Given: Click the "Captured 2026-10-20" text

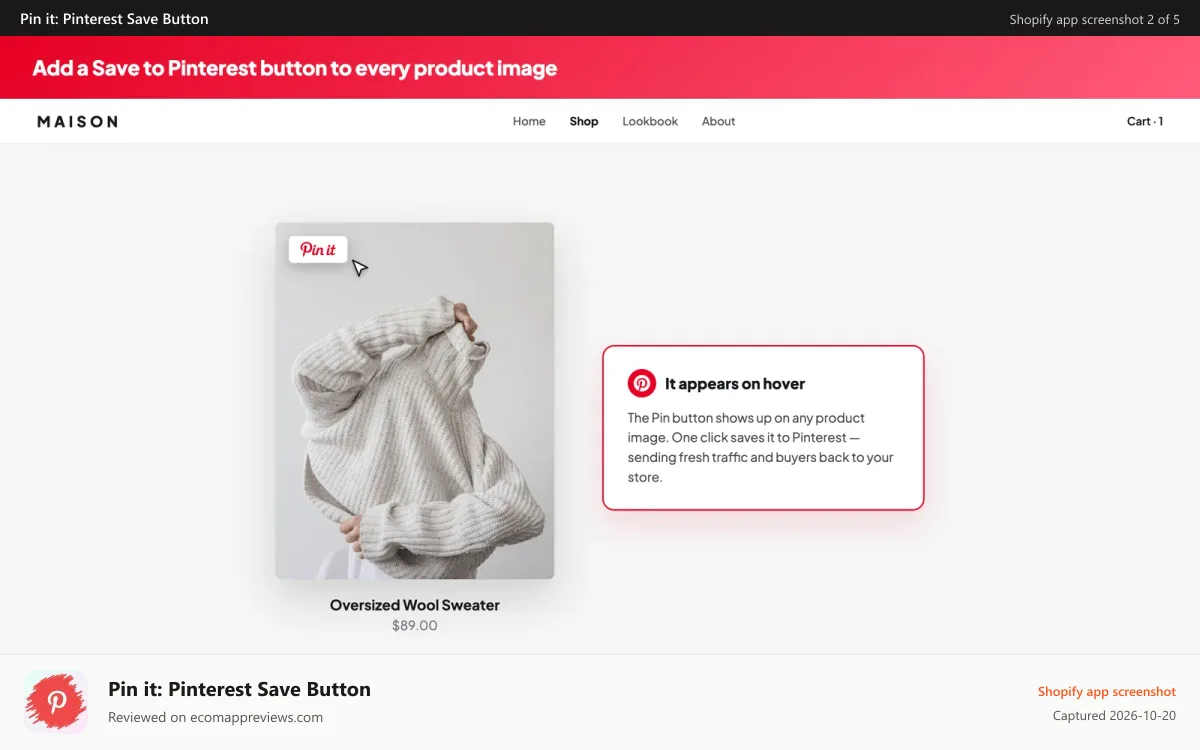Looking at the screenshot, I should point(1114,716).
